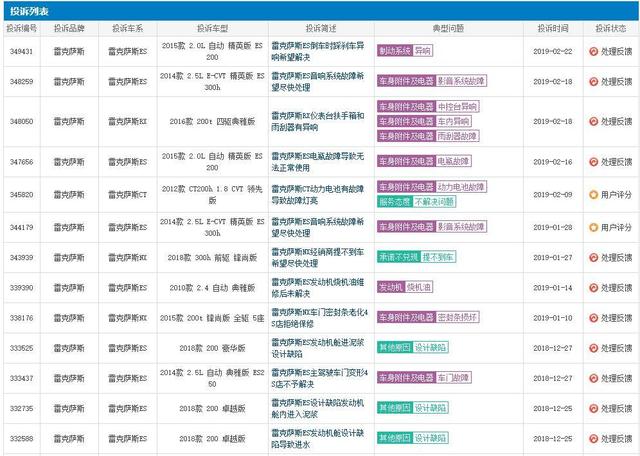Click the 投诉状态 column header

click(x=611, y=28)
